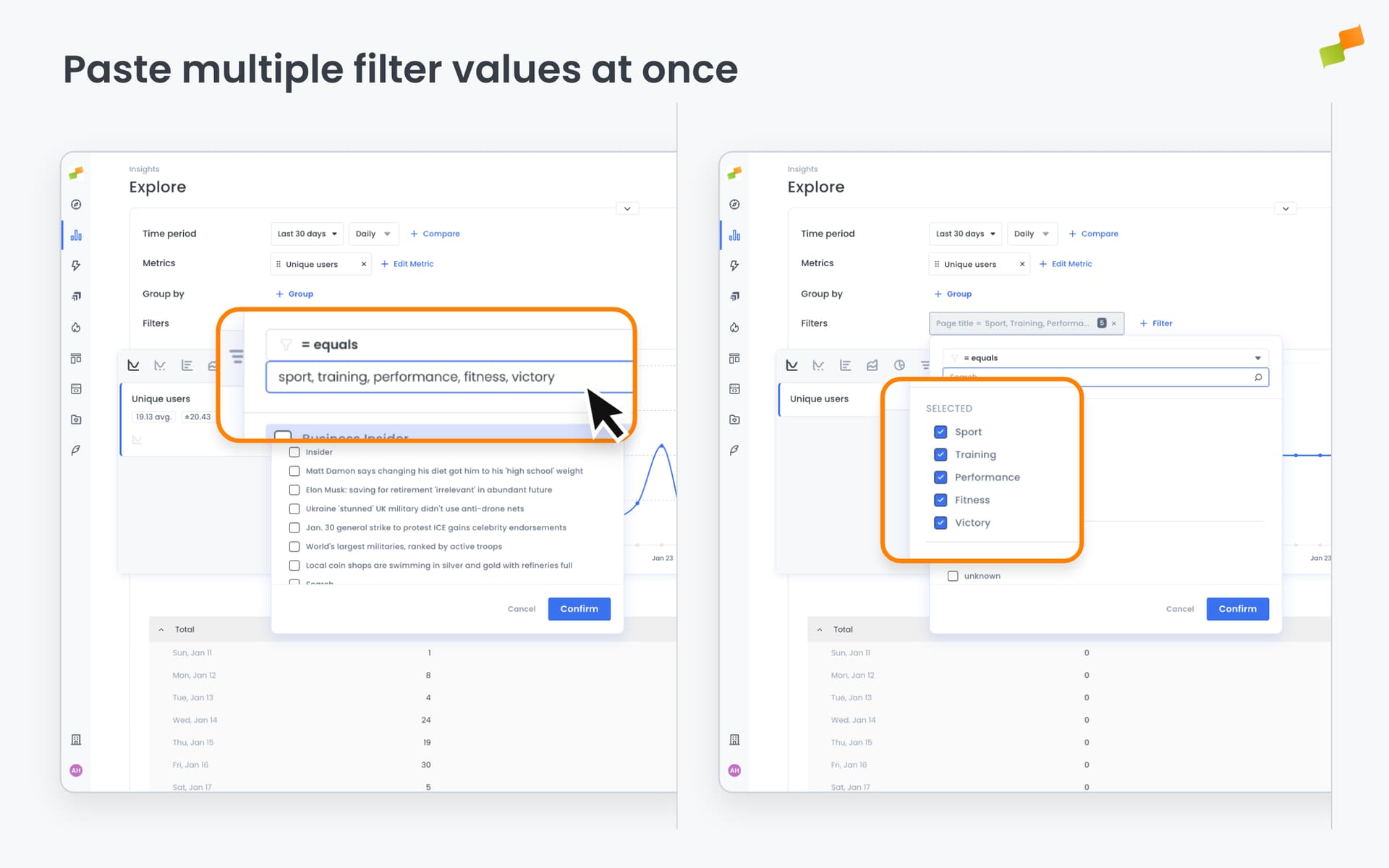Open the lightning events icon in sidebar
1389x868 pixels.
point(76,265)
